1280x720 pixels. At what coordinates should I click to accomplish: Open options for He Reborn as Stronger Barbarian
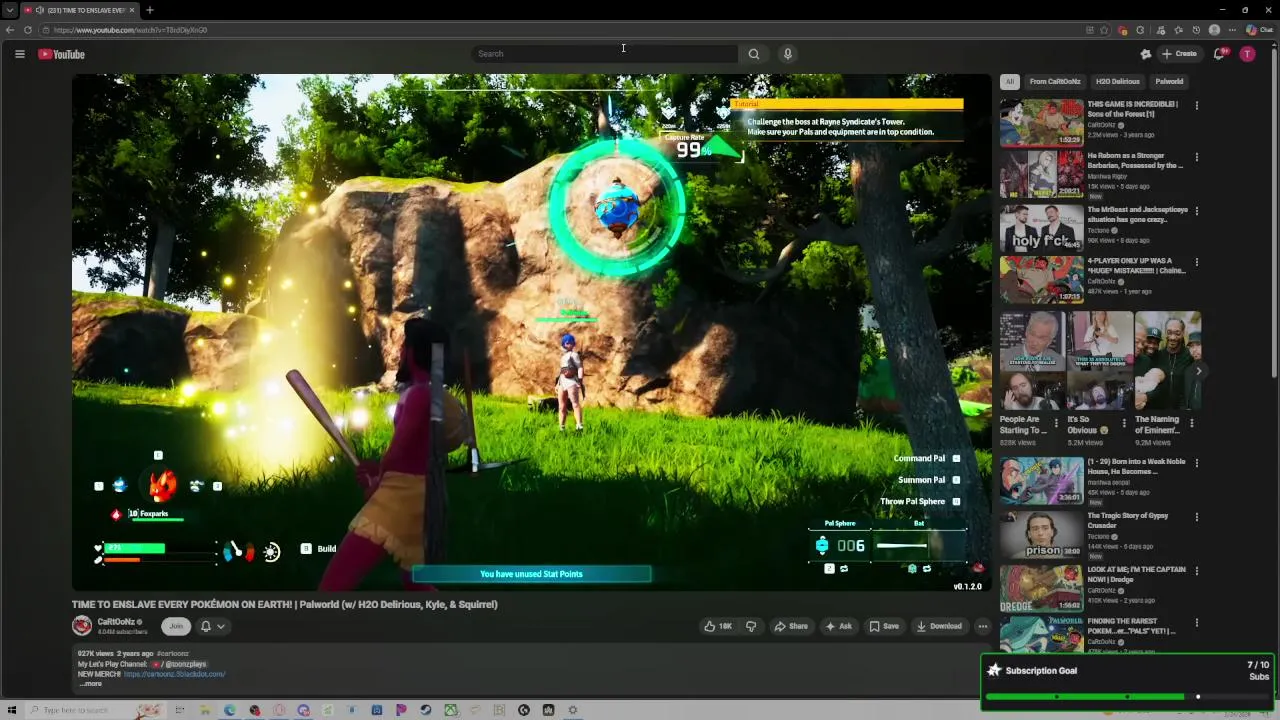[x=1197, y=158]
